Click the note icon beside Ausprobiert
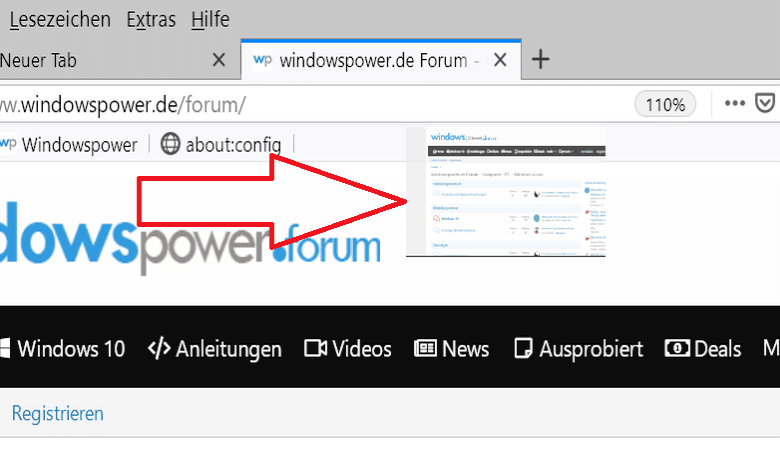780x470 pixels. click(x=523, y=348)
